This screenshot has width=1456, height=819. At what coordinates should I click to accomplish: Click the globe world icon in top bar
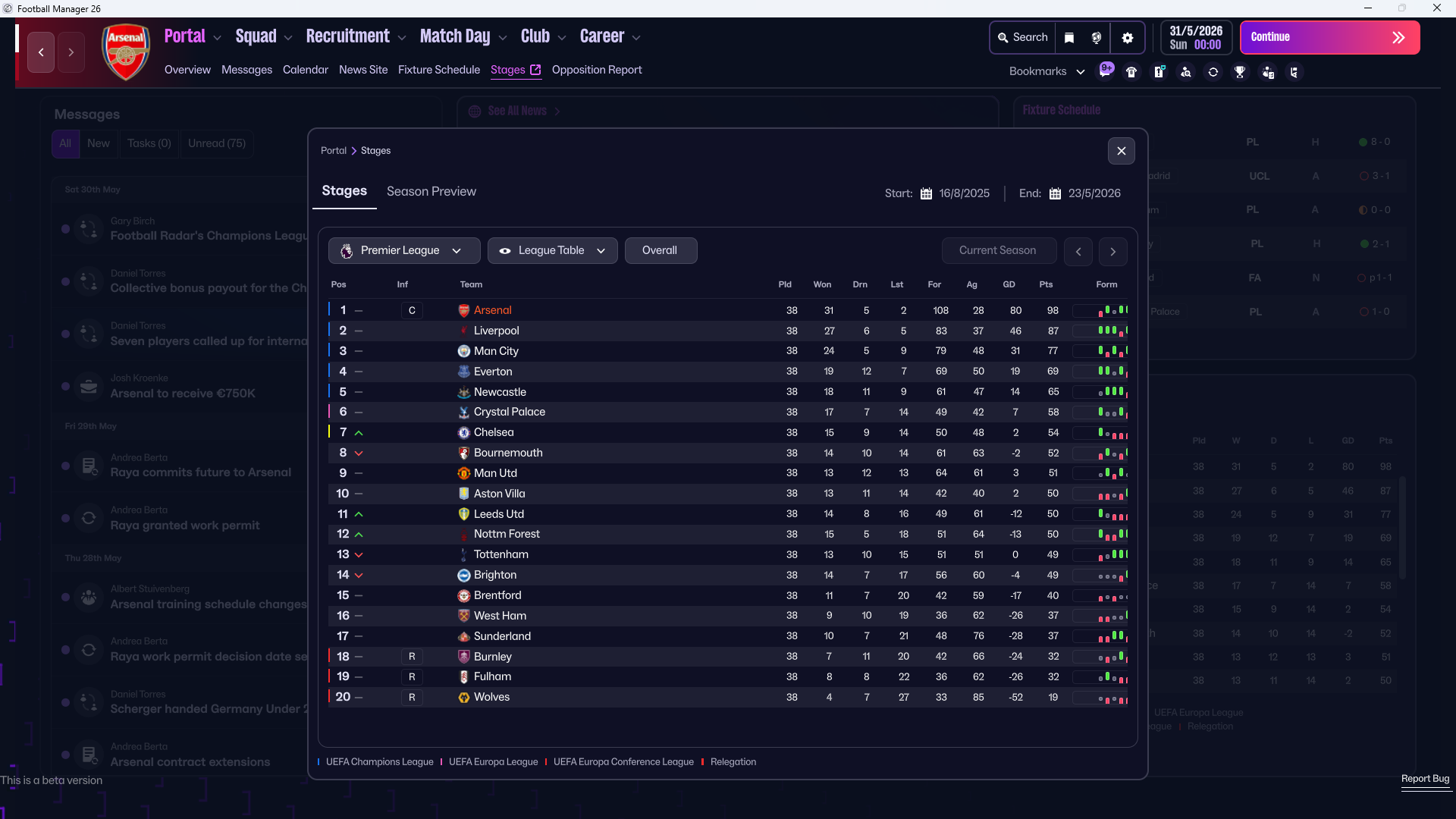coord(1096,38)
